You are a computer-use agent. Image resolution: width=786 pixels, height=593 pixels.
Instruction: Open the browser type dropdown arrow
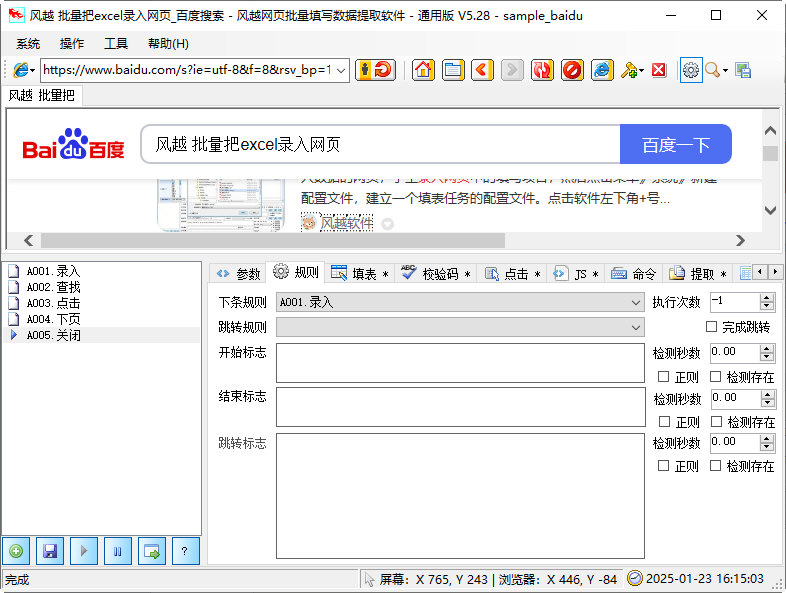point(33,71)
